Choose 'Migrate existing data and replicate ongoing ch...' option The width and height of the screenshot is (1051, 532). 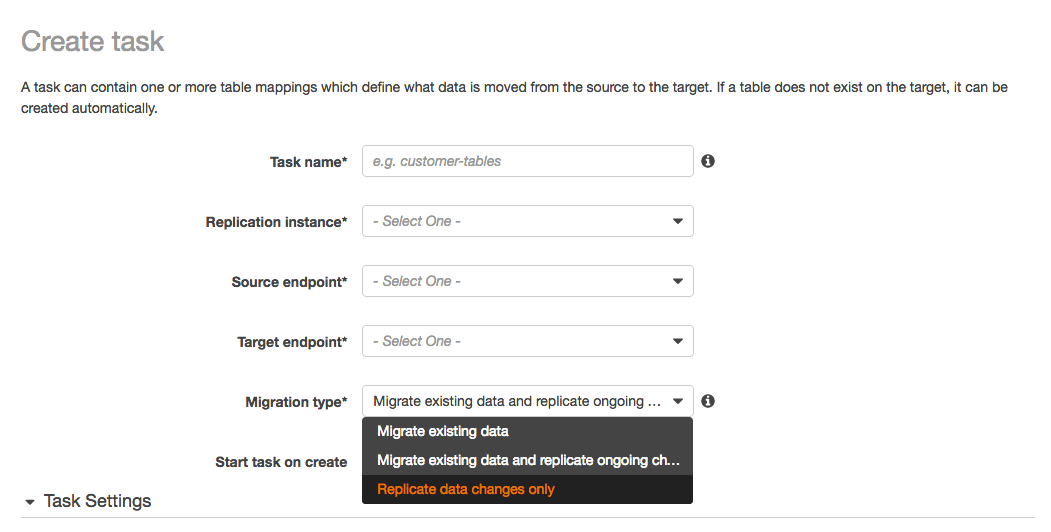click(x=528, y=460)
